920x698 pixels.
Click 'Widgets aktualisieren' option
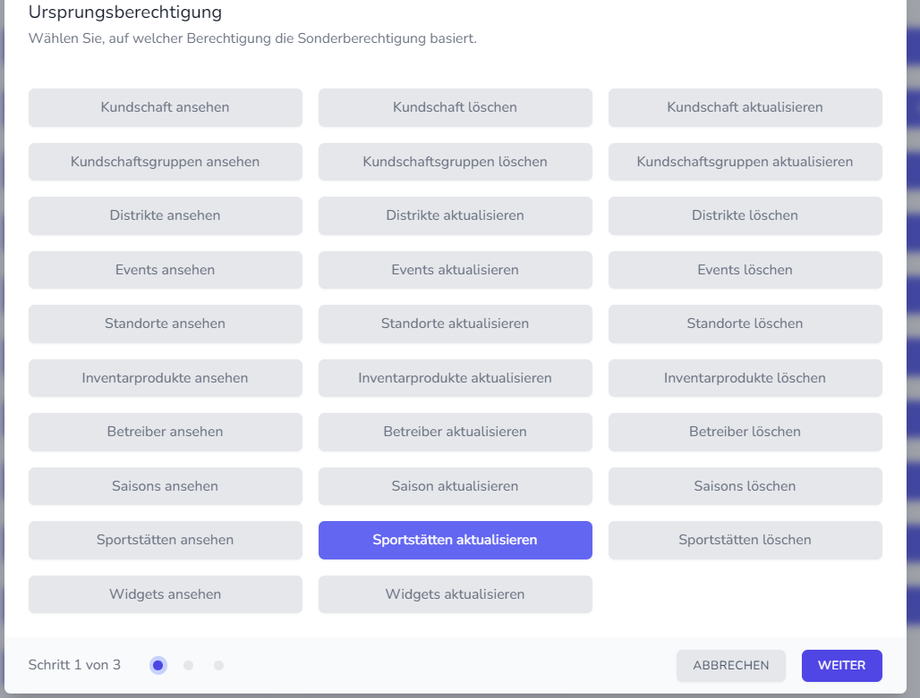pyautogui.click(x=455, y=594)
